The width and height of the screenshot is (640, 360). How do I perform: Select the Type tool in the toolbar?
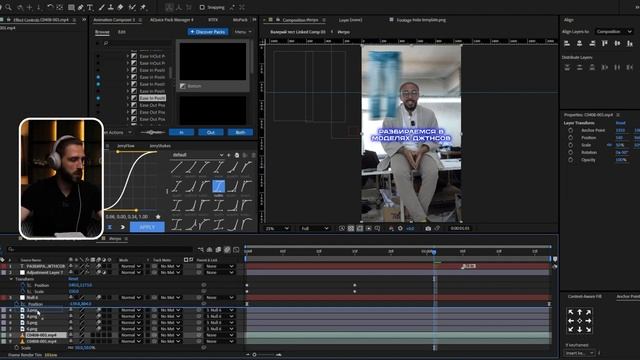click(x=90, y=7)
